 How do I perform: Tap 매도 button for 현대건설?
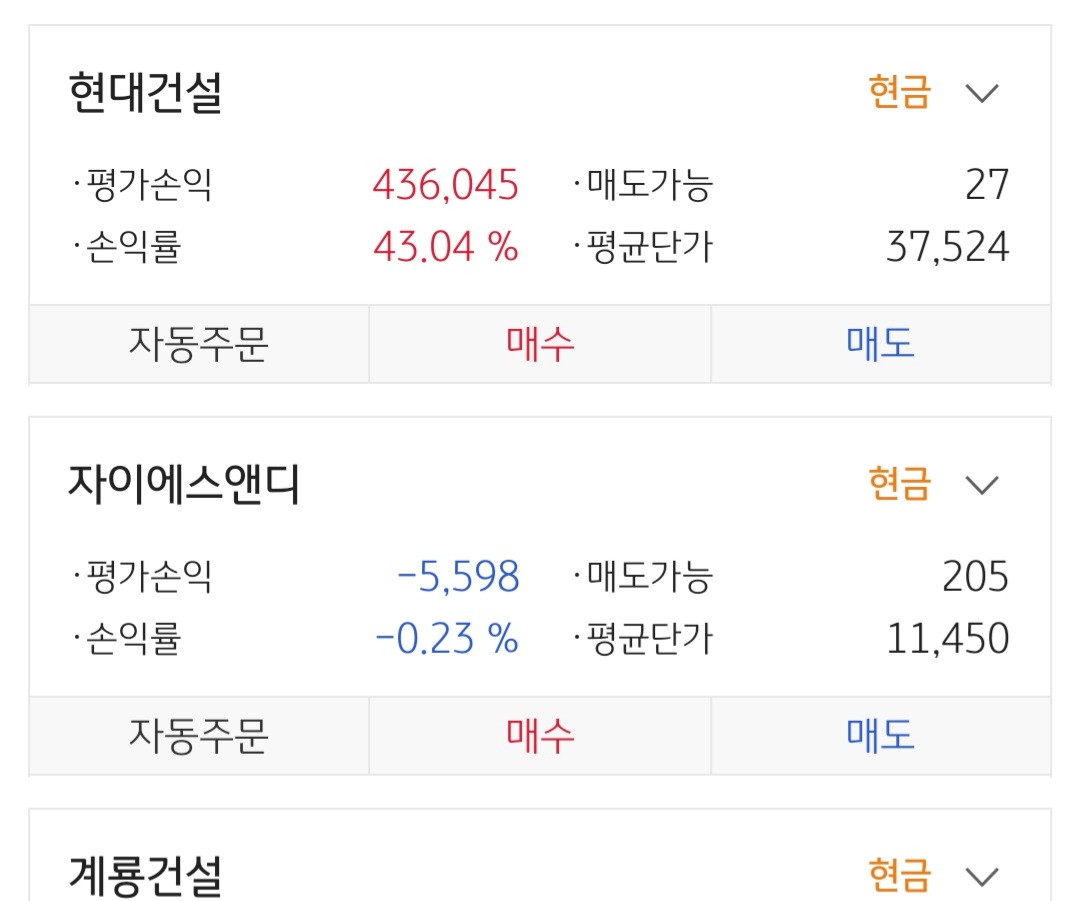880,344
